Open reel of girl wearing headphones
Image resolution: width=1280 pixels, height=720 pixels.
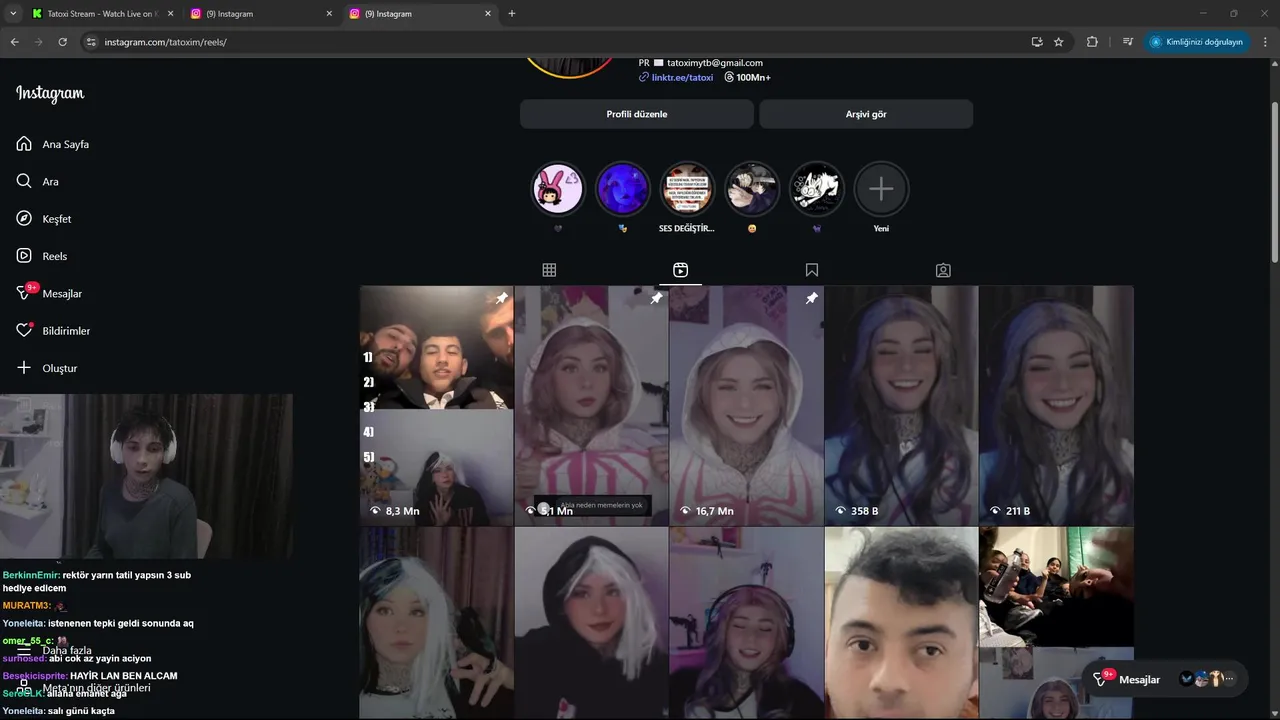tap(746, 623)
